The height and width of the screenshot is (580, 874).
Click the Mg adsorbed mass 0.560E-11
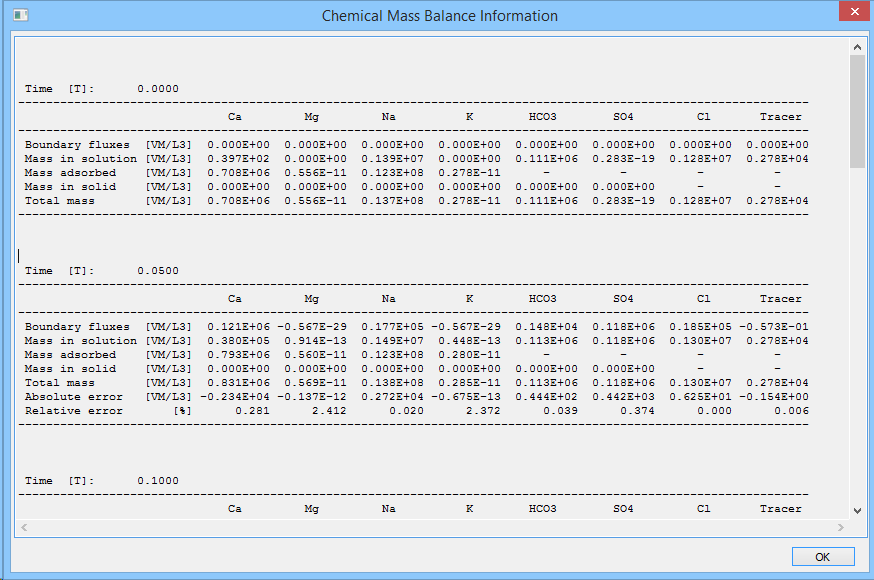pyautogui.click(x=315, y=354)
